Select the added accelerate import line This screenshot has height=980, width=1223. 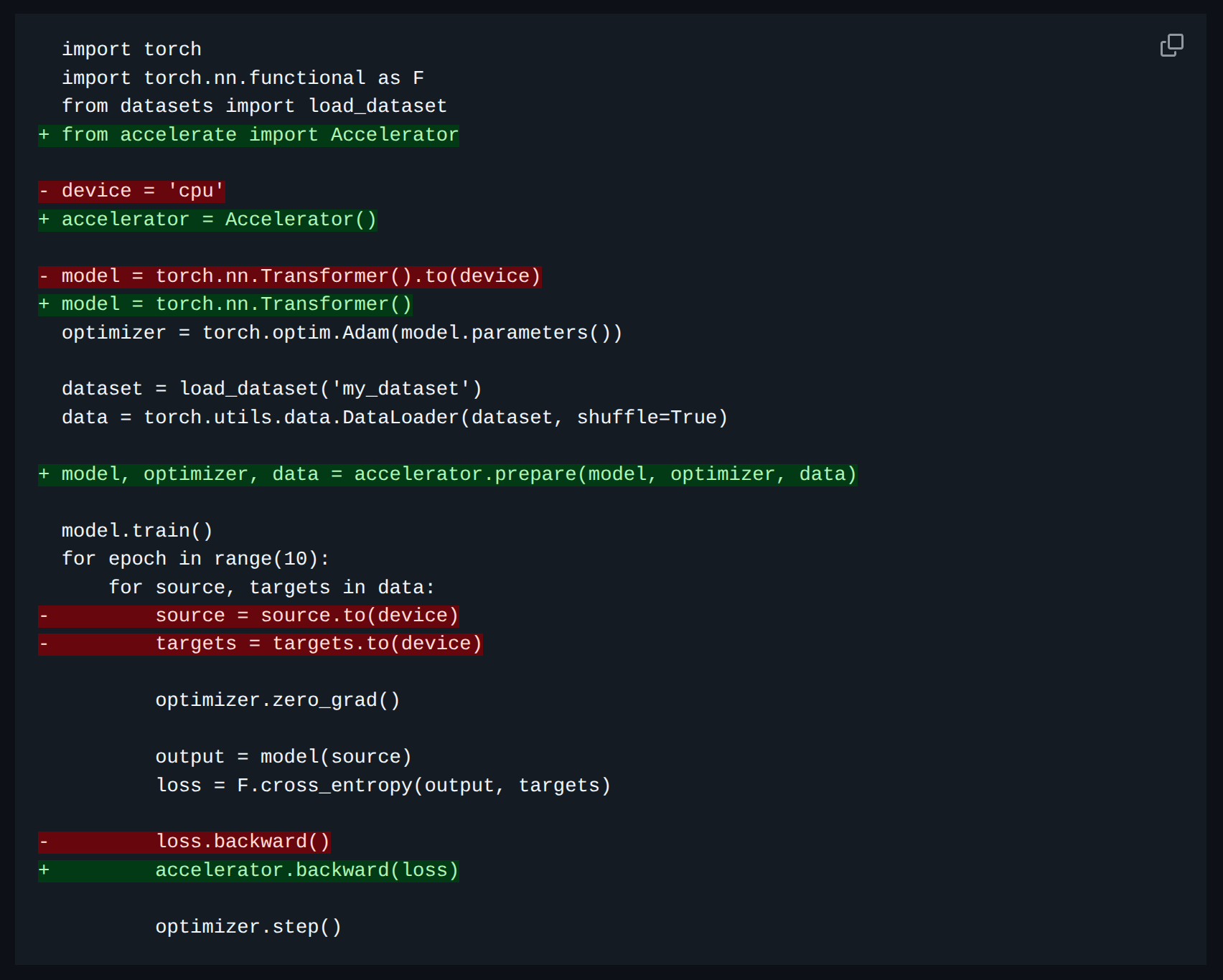(x=248, y=134)
